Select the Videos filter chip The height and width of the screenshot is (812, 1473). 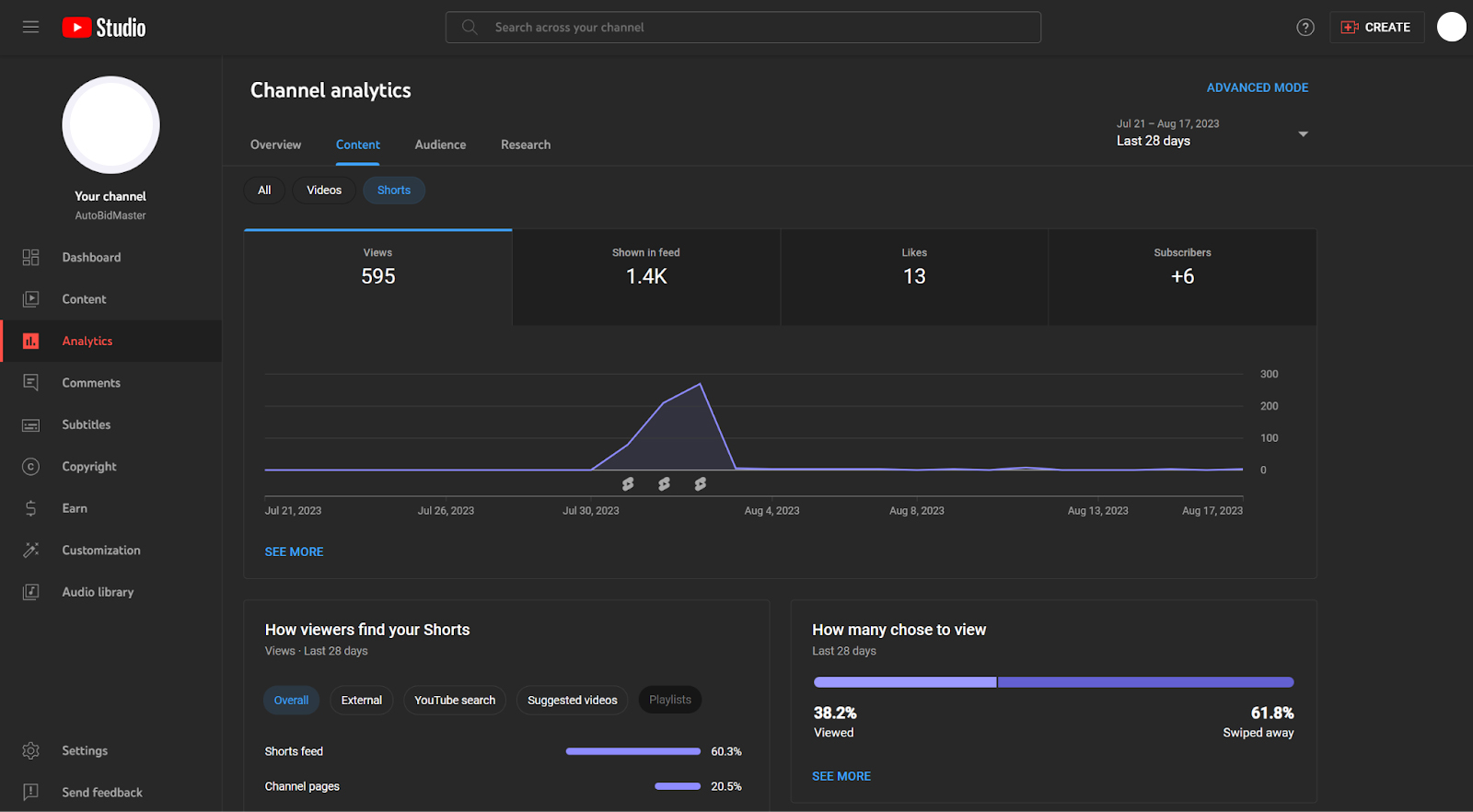(324, 191)
